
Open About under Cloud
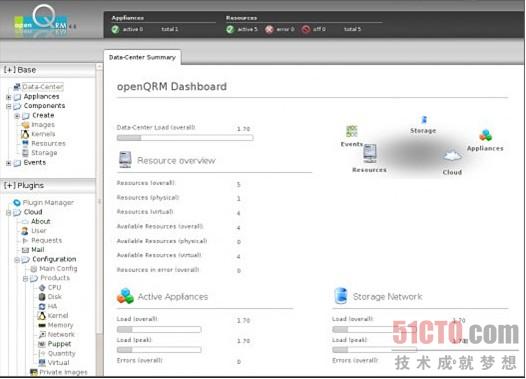coord(41,221)
